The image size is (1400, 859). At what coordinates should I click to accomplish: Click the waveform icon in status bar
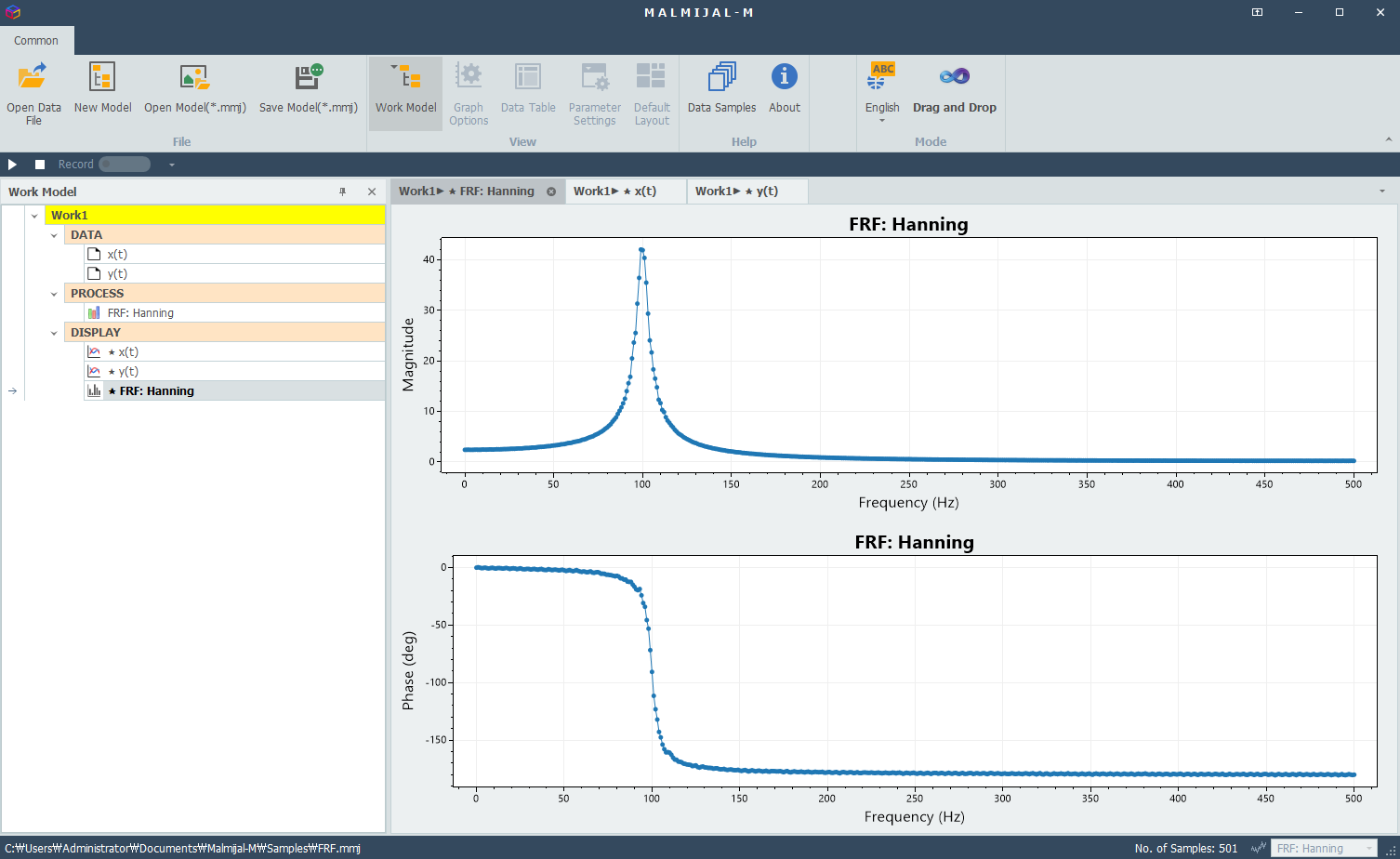(1259, 848)
